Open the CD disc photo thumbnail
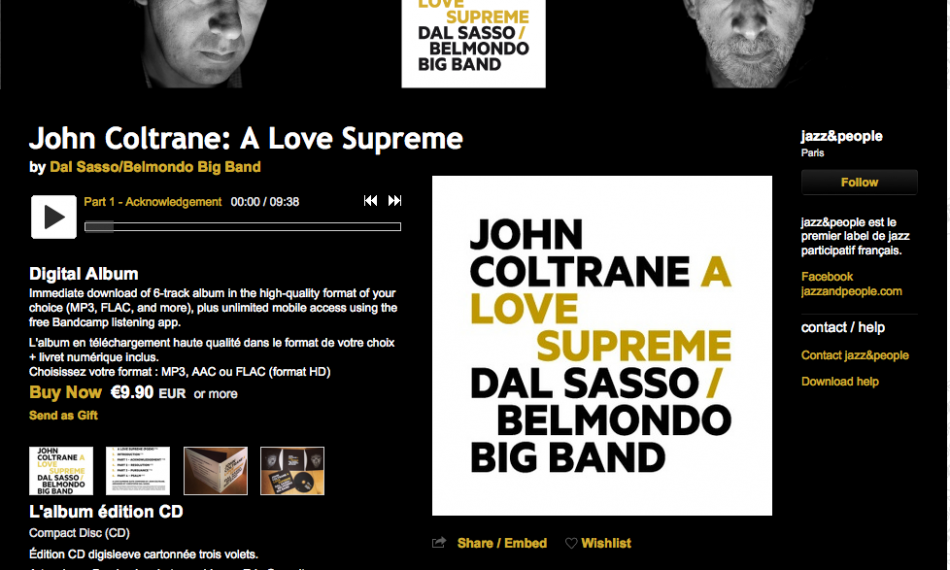 point(293,471)
